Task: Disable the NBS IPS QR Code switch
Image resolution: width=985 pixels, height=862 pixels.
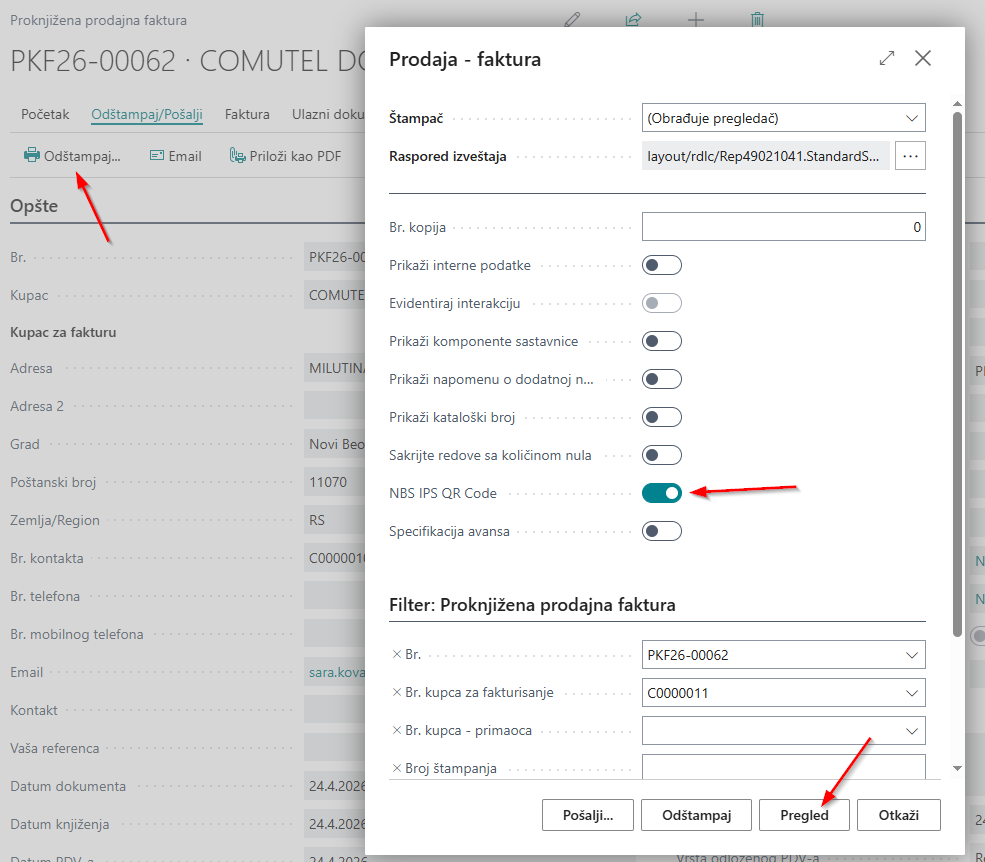Action: pos(661,493)
